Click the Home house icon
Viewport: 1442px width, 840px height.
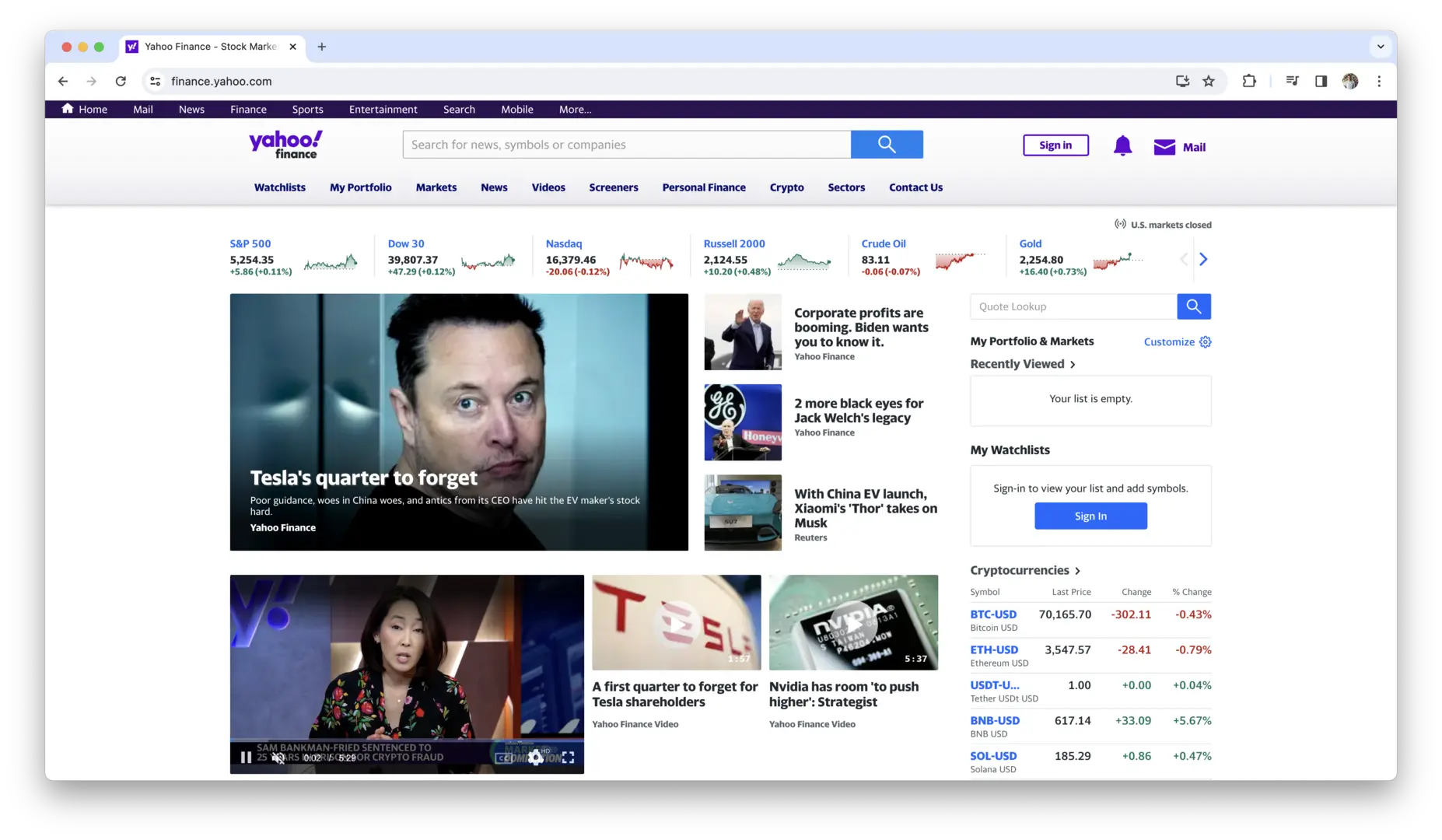pyautogui.click(x=68, y=109)
